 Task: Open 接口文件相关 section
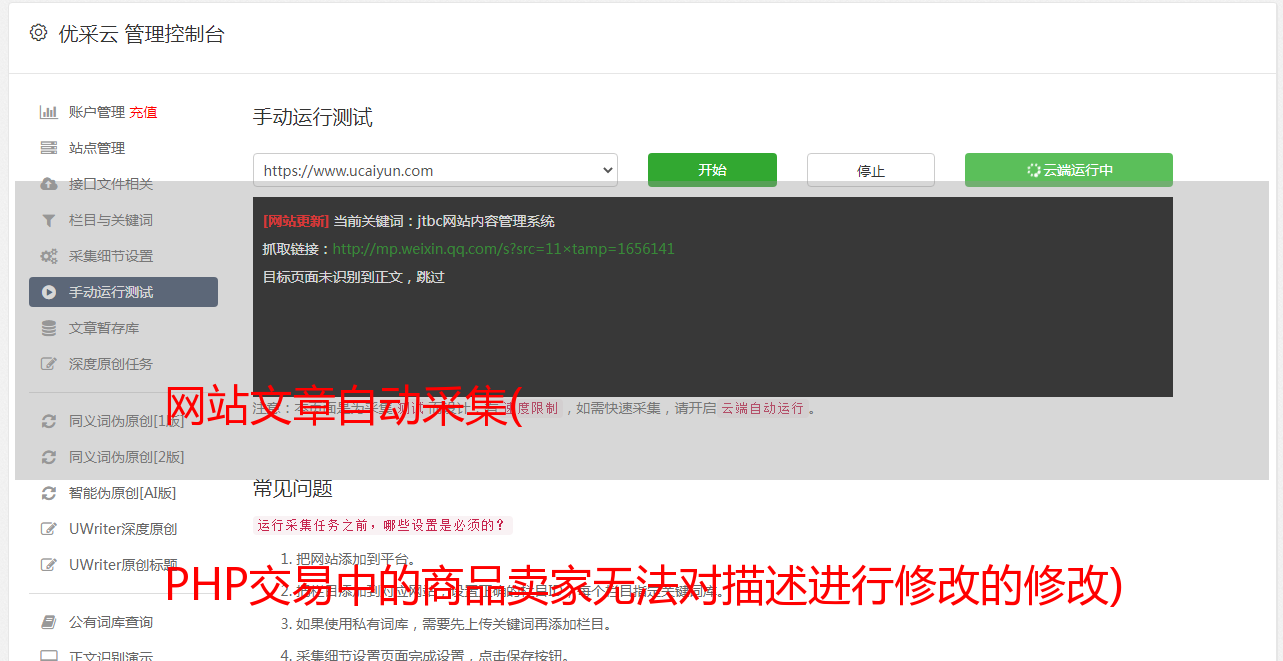(x=111, y=184)
